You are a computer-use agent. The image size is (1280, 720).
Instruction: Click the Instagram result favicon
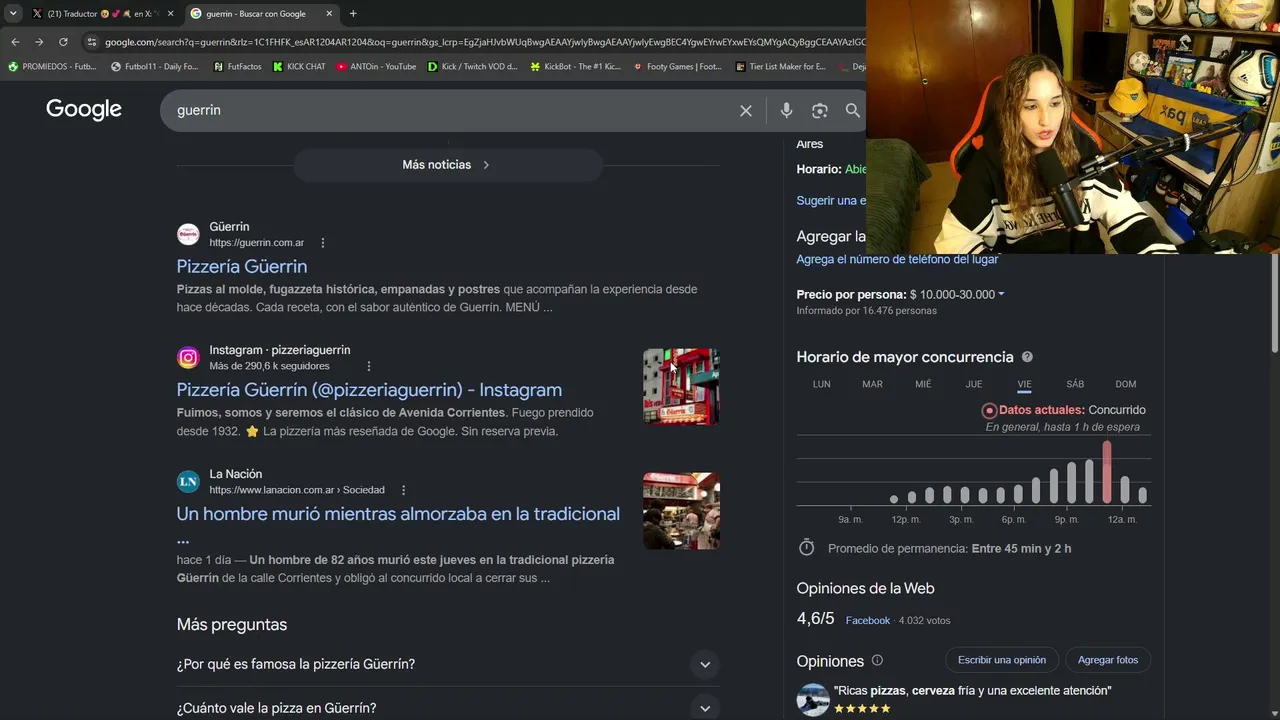(x=188, y=357)
